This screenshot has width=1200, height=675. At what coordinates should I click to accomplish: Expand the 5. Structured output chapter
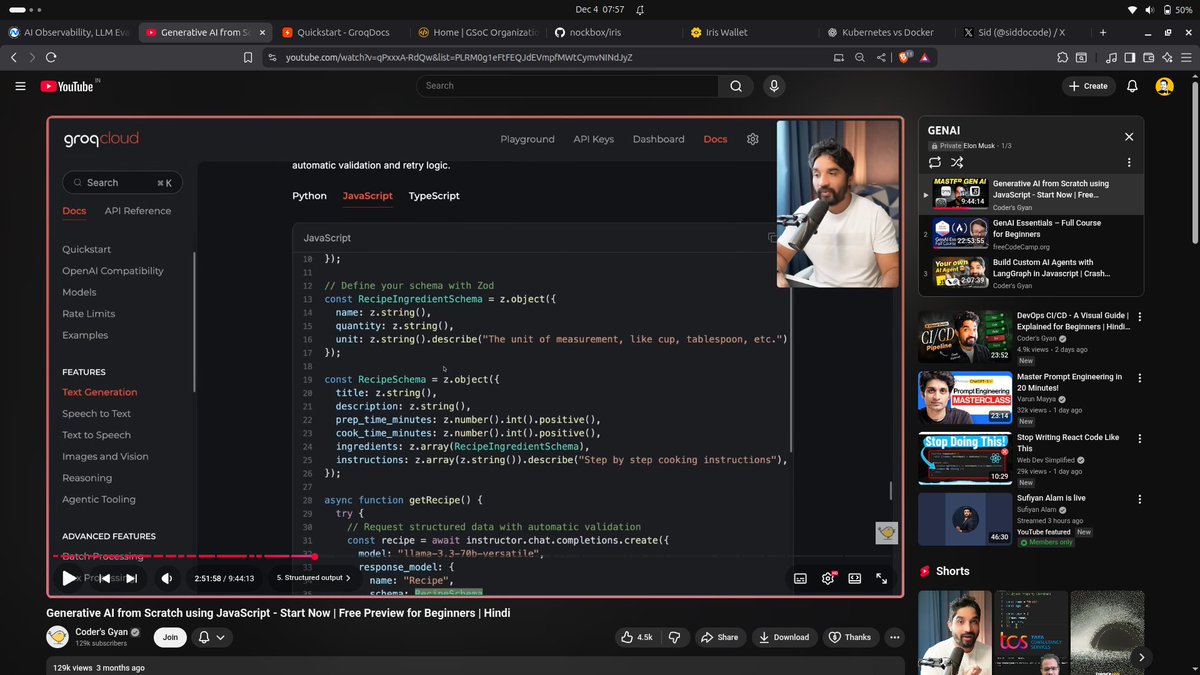(314, 578)
